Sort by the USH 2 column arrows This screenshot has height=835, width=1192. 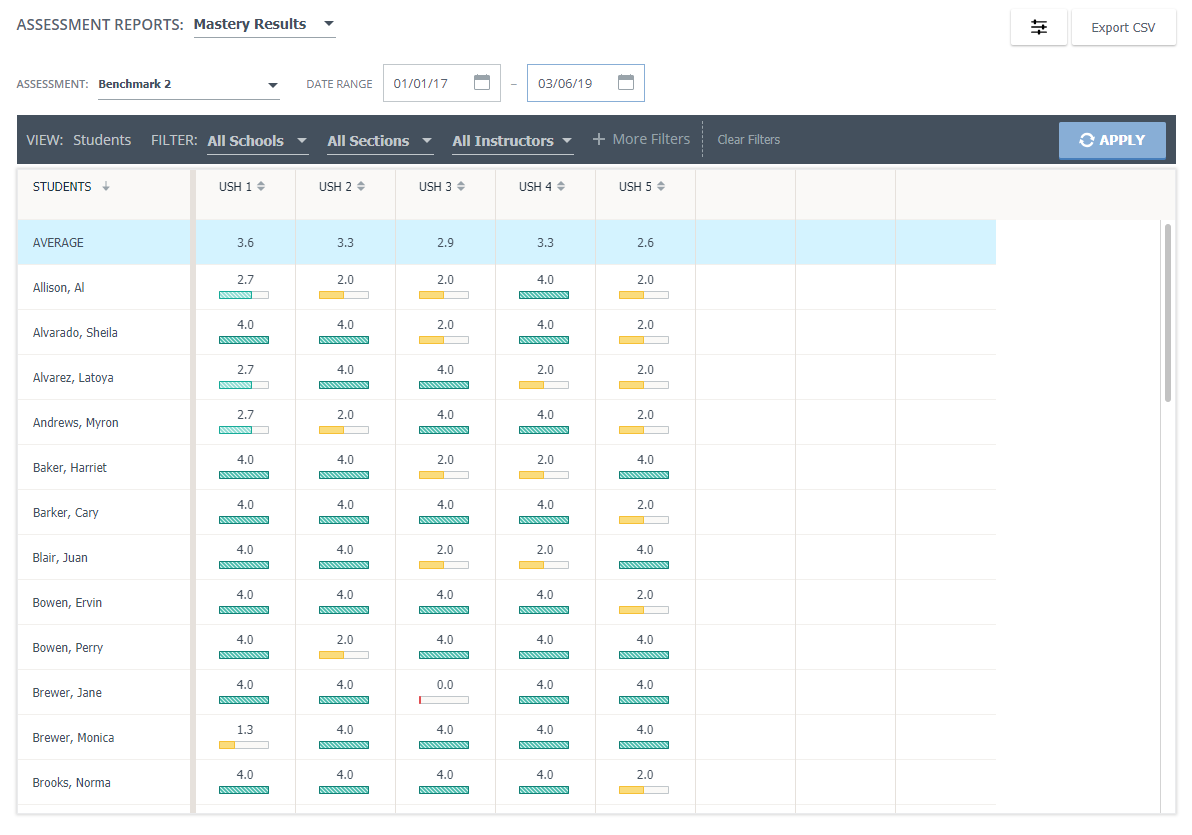(x=361, y=187)
